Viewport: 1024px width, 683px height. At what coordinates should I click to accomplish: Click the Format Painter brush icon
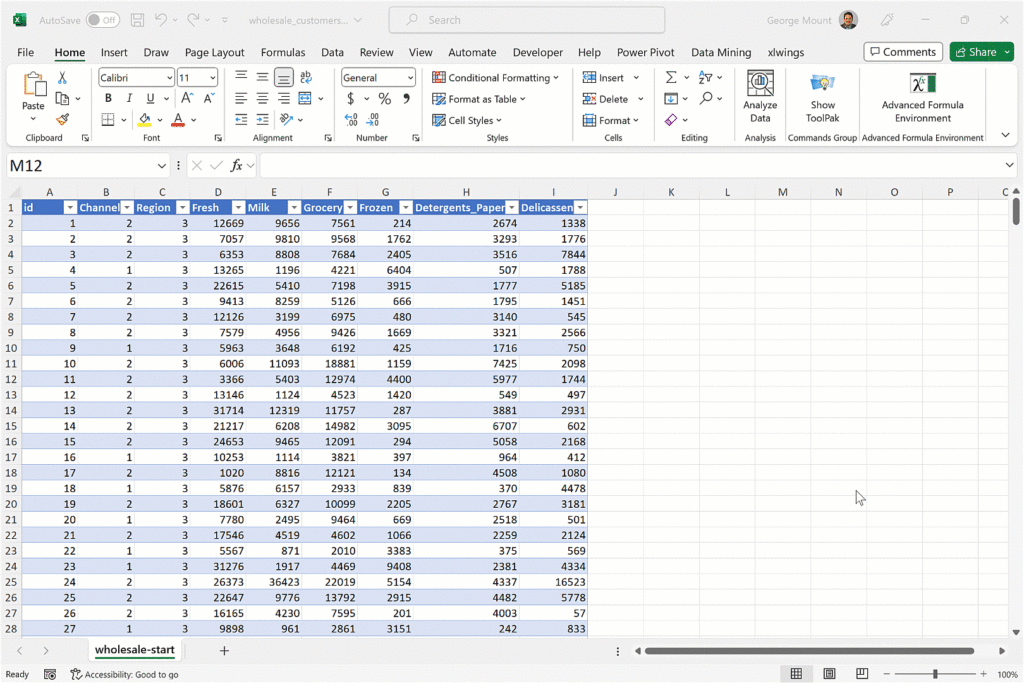click(x=62, y=120)
